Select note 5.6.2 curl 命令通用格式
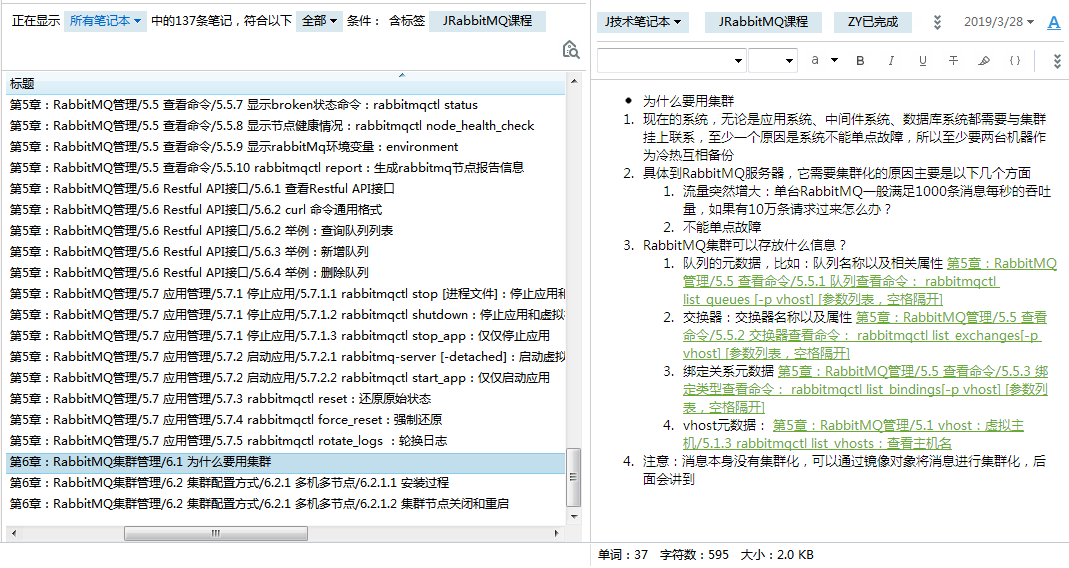 286,210
